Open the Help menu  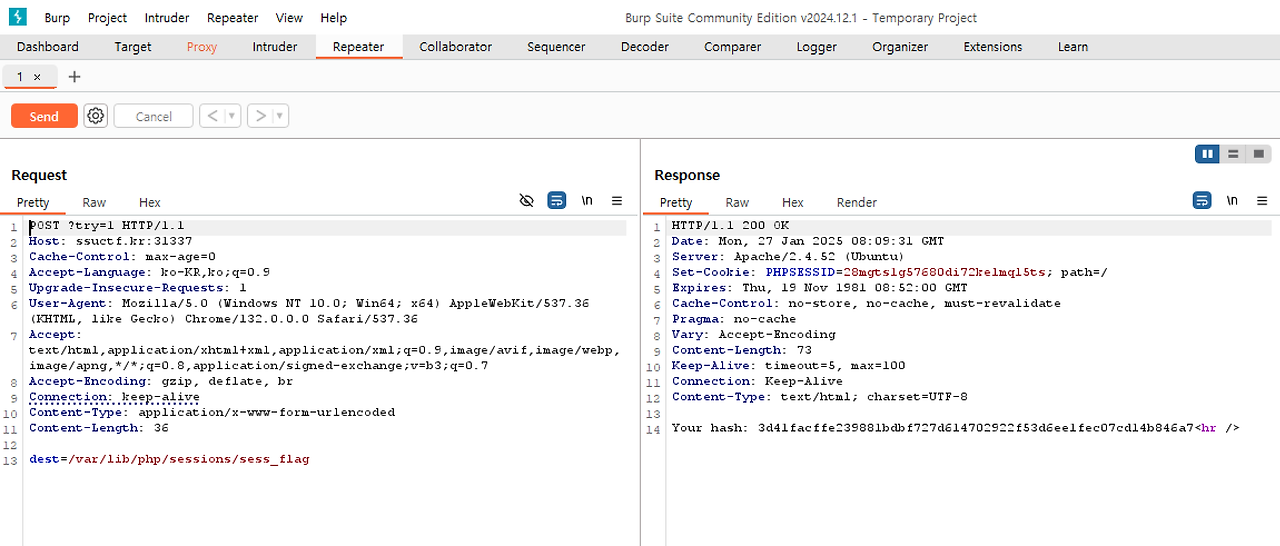[334, 17]
